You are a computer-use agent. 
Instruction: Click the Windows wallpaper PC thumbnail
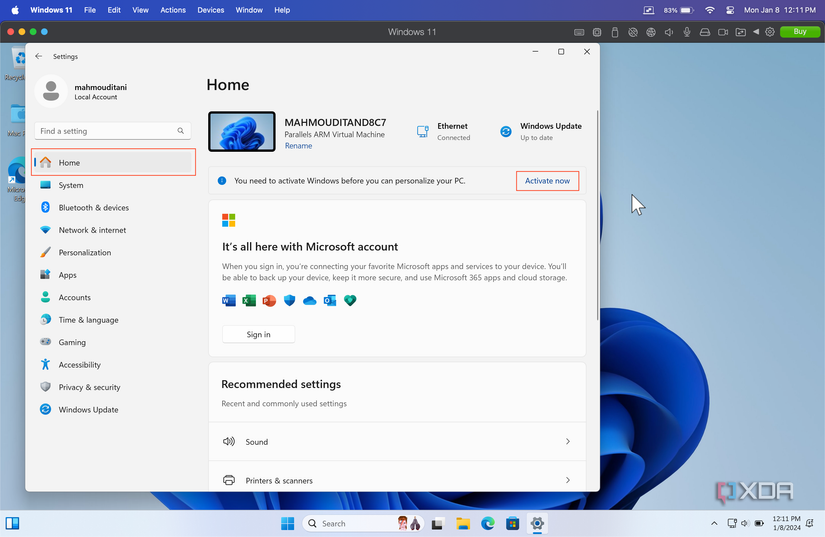click(x=242, y=131)
